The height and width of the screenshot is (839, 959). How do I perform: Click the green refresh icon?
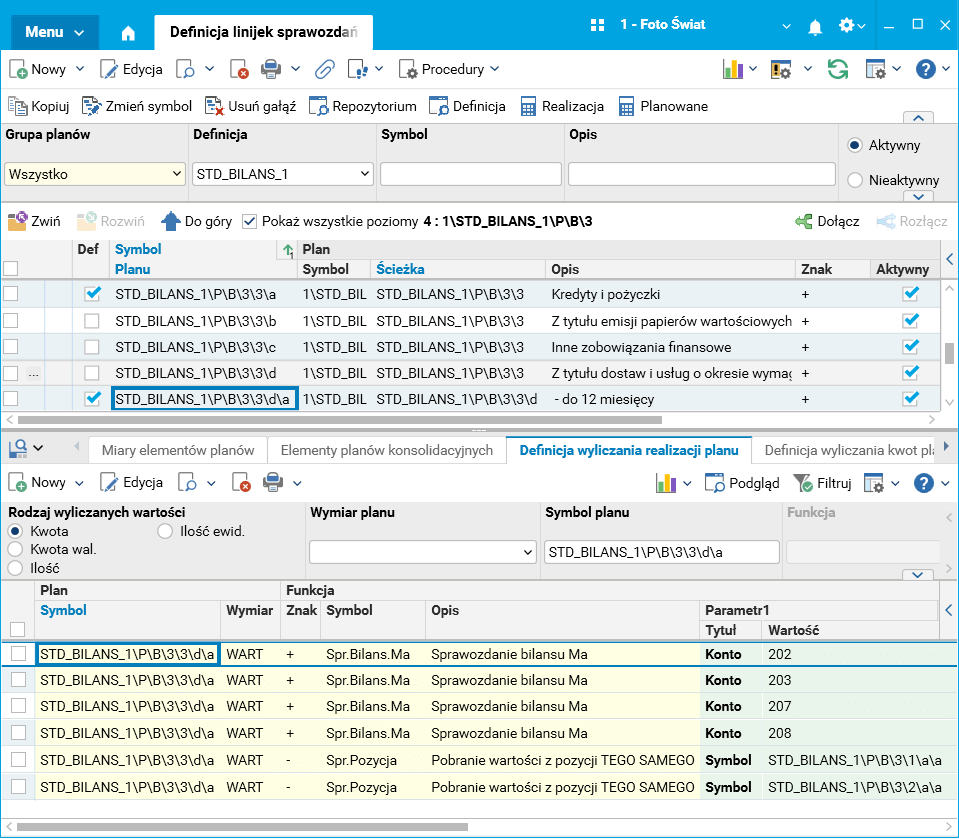pyautogui.click(x=838, y=69)
